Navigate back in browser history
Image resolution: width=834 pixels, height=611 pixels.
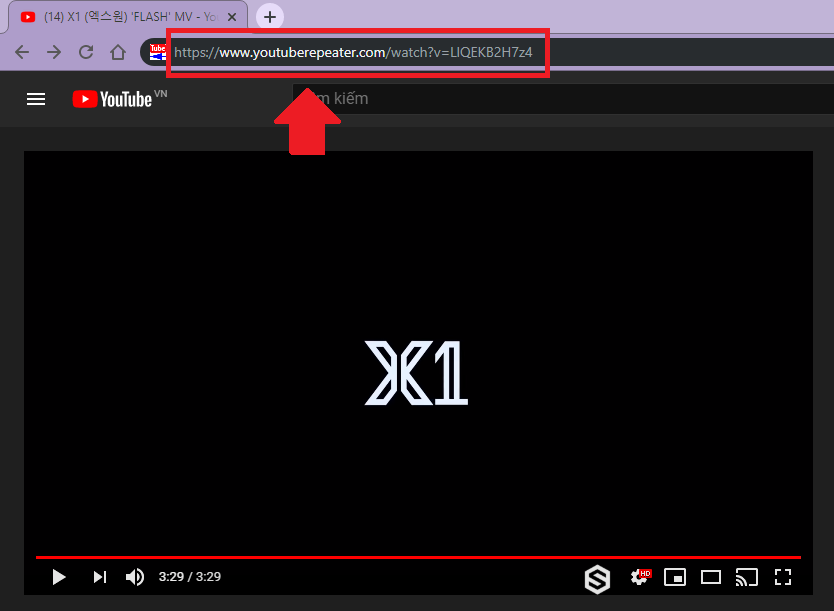[22, 52]
